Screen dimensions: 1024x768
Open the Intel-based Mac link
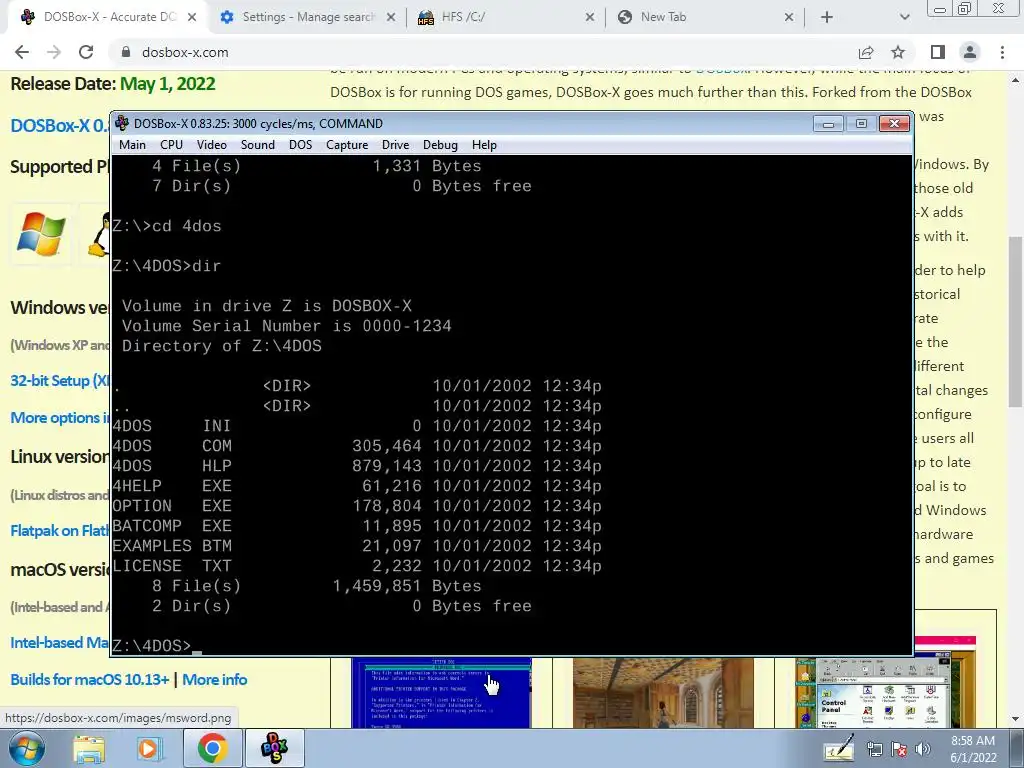(59, 643)
